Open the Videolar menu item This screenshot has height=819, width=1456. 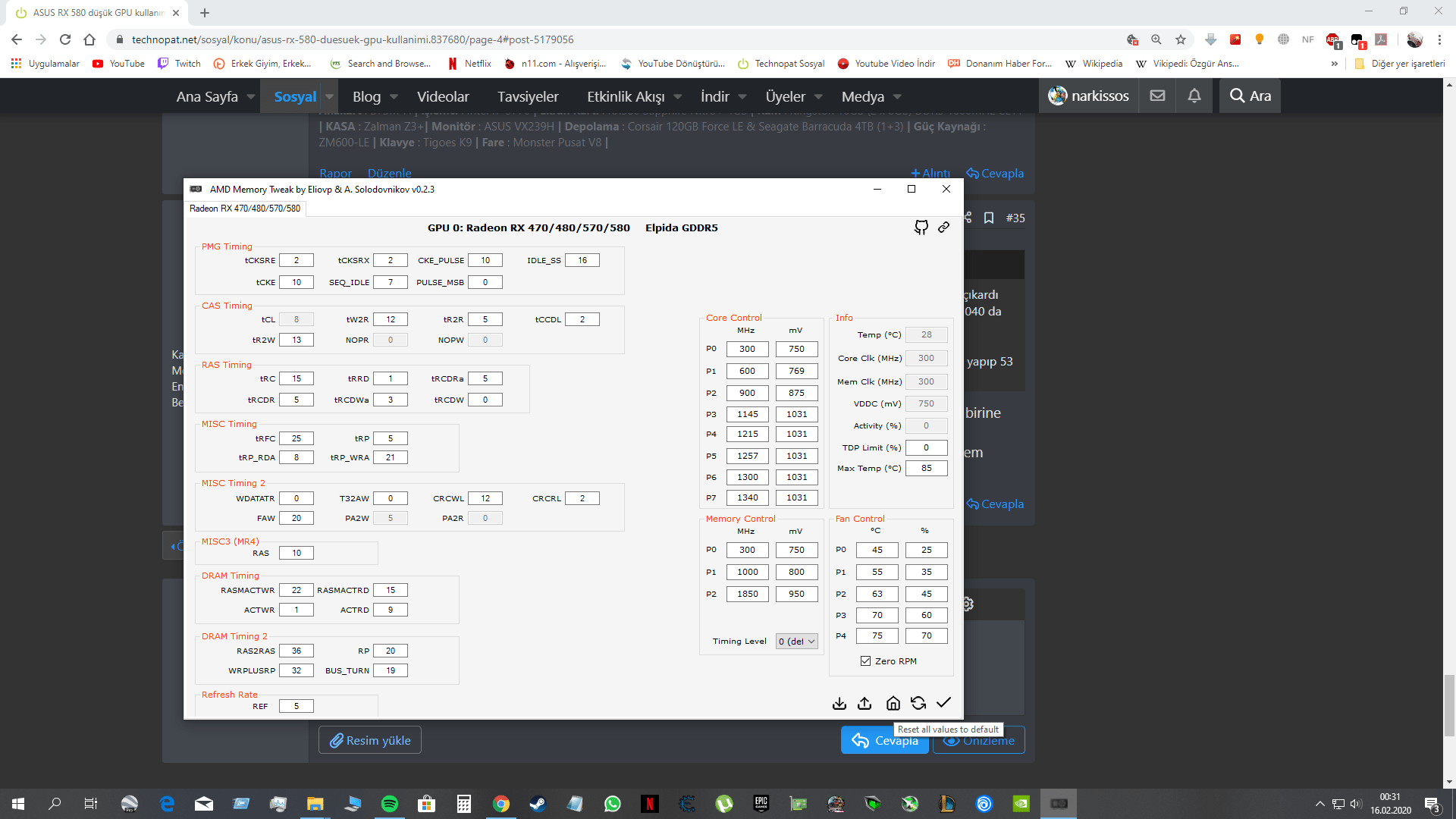[x=443, y=96]
